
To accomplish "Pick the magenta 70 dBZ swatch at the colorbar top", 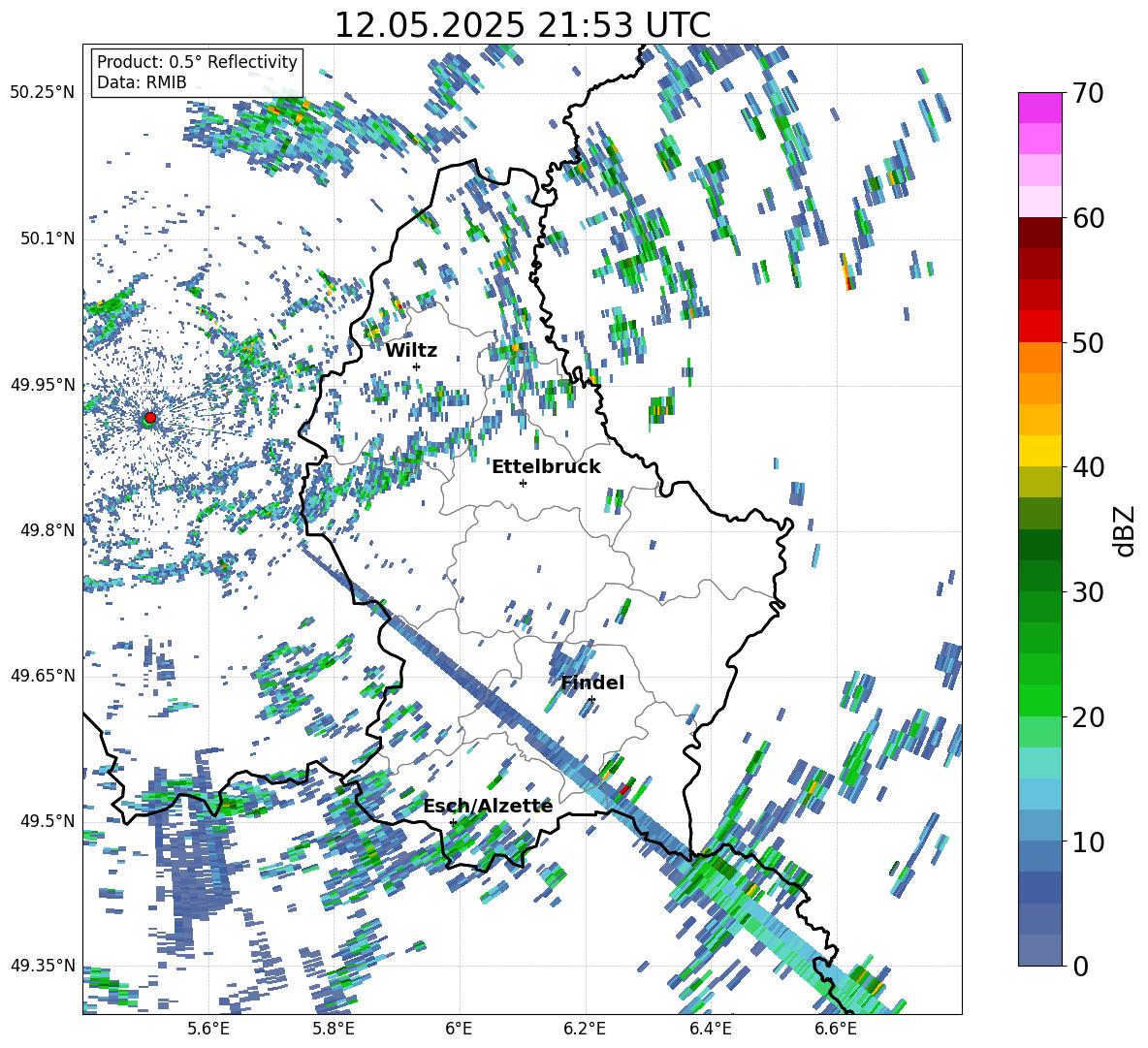I will coord(1039,108).
